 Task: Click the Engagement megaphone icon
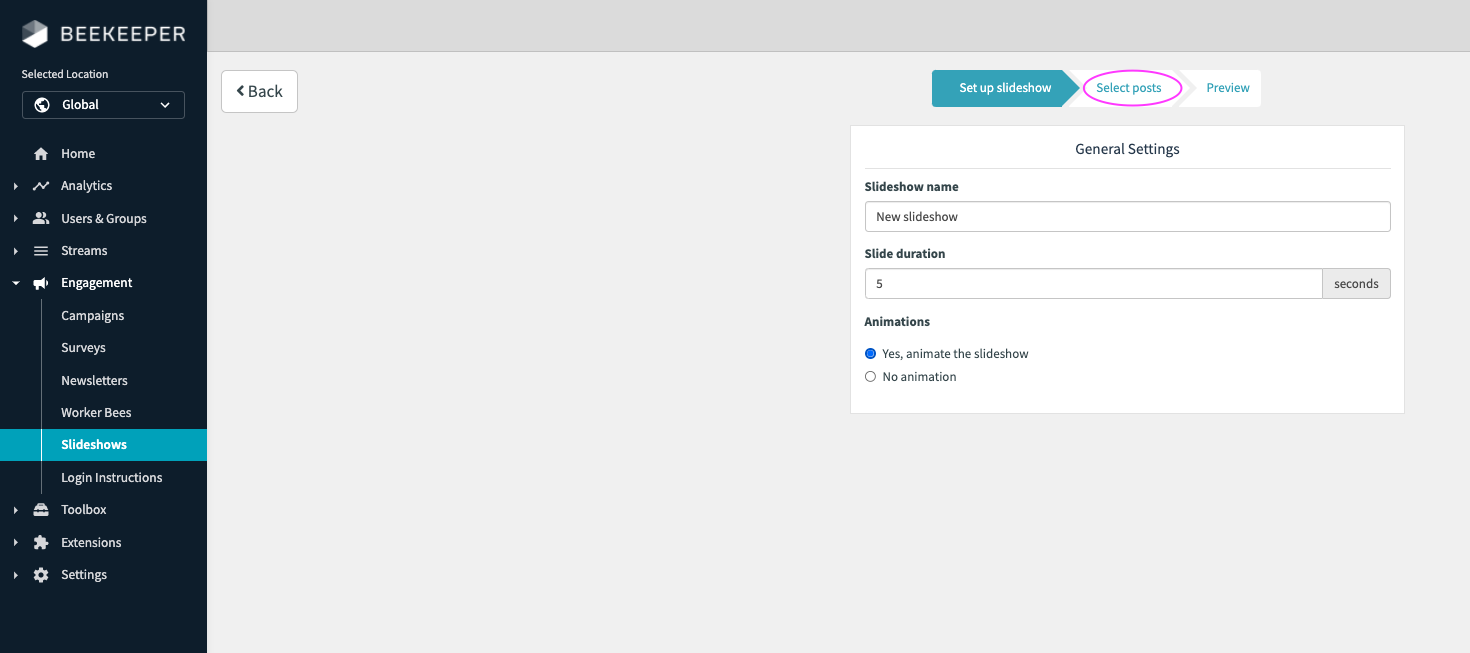(39, 282)
